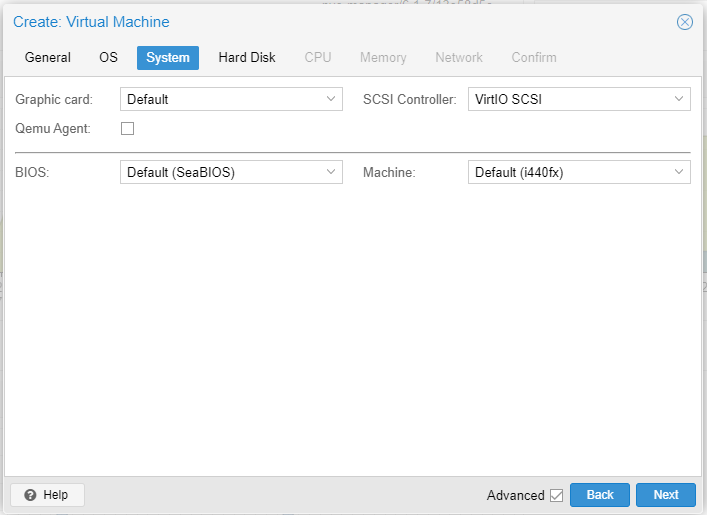Open the Machine type dropdown arrow
This screenshot has height=515, width=707.
[x=679, y=172]
